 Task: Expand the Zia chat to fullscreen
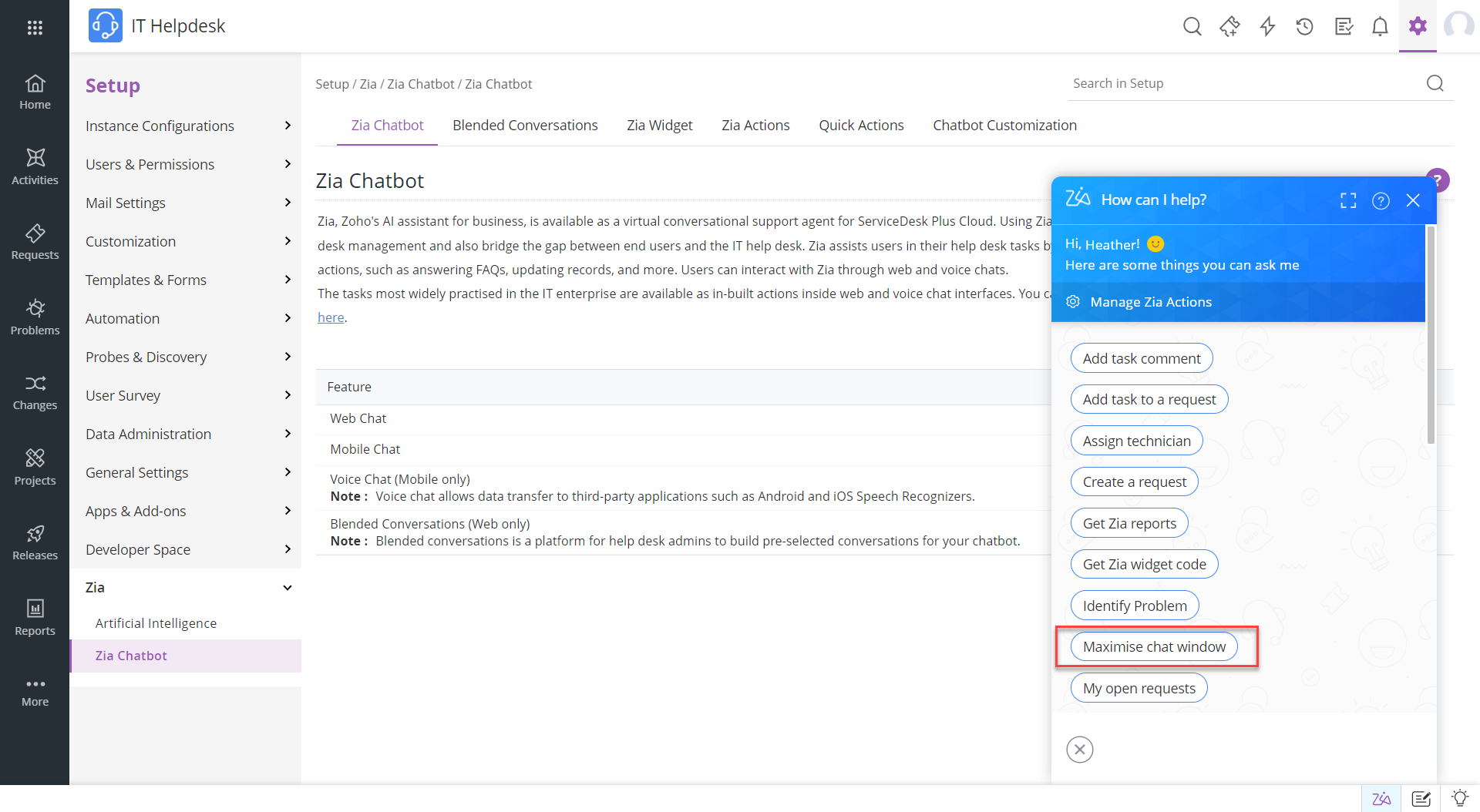[x=1348, y=200]
